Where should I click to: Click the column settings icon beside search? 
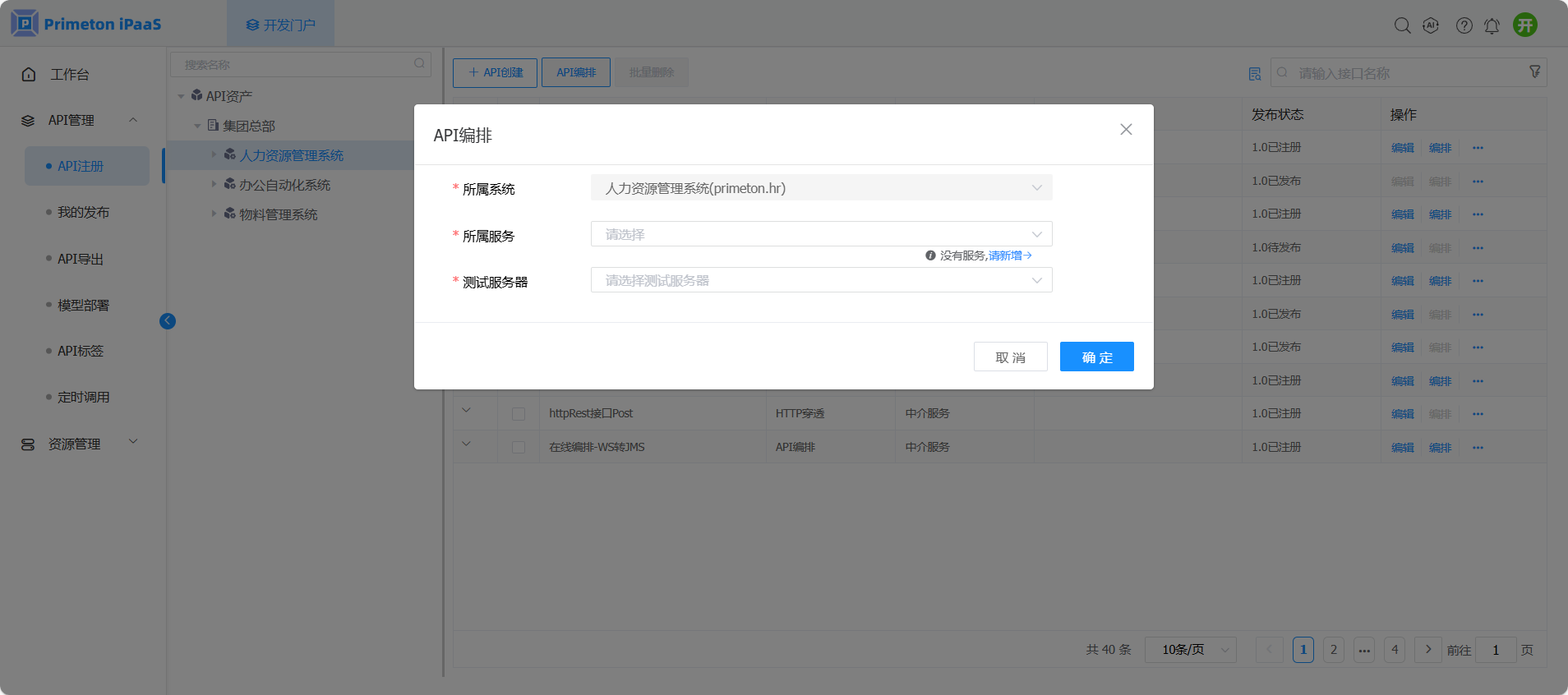[1255, 74]
